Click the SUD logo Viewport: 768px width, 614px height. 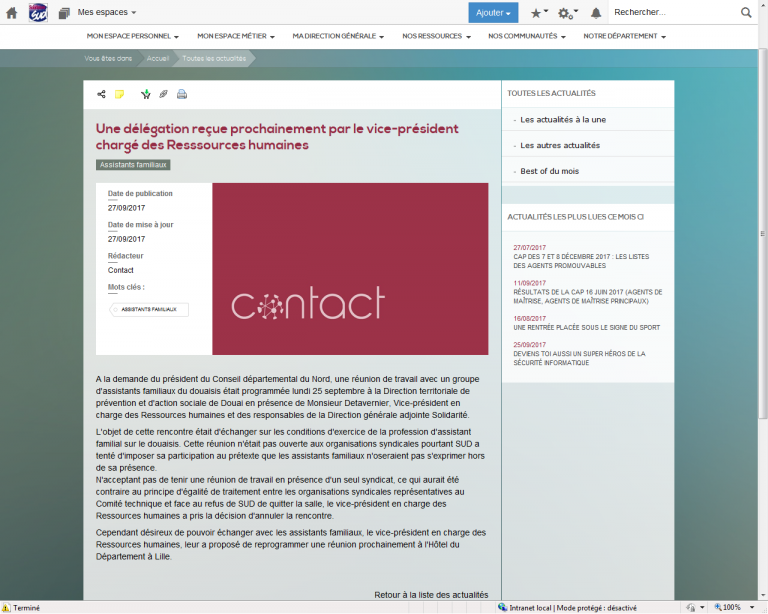(x=38, y=12)
